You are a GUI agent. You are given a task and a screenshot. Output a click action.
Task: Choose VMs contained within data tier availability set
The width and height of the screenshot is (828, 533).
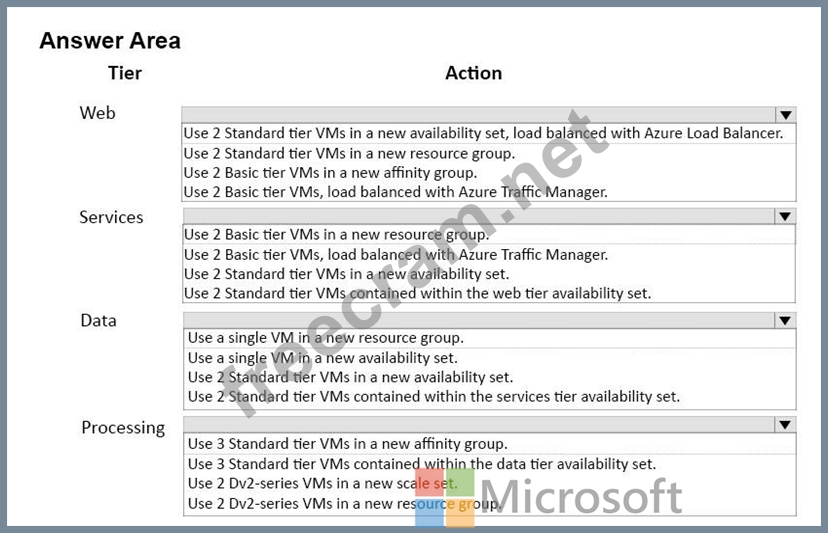pyautogui.click(x=421, y=464)
